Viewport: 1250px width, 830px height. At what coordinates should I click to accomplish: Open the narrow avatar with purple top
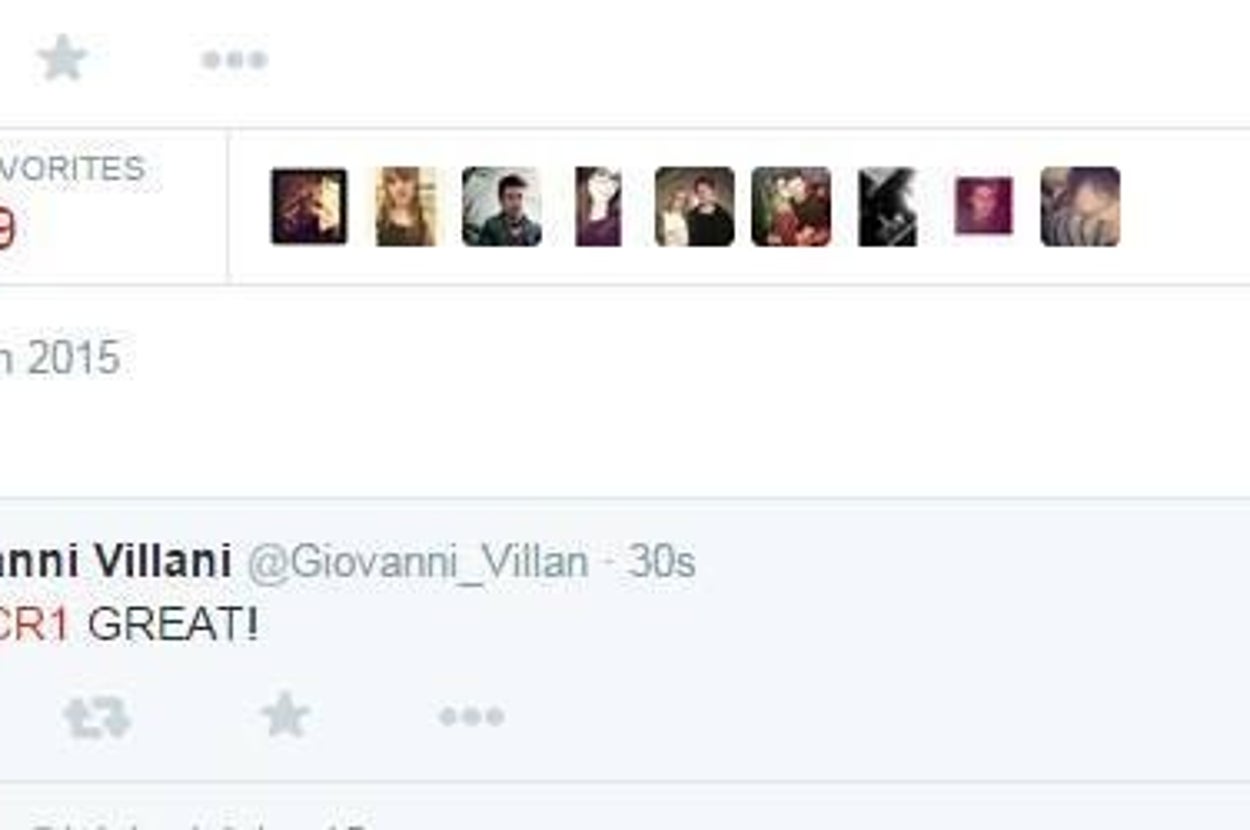tap(598, 207)
